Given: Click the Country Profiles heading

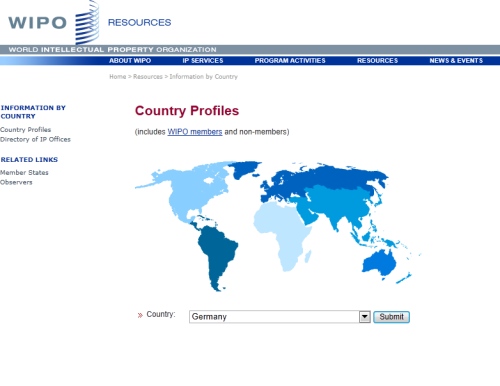Looking at the screenshot, I should click(187, 111).
